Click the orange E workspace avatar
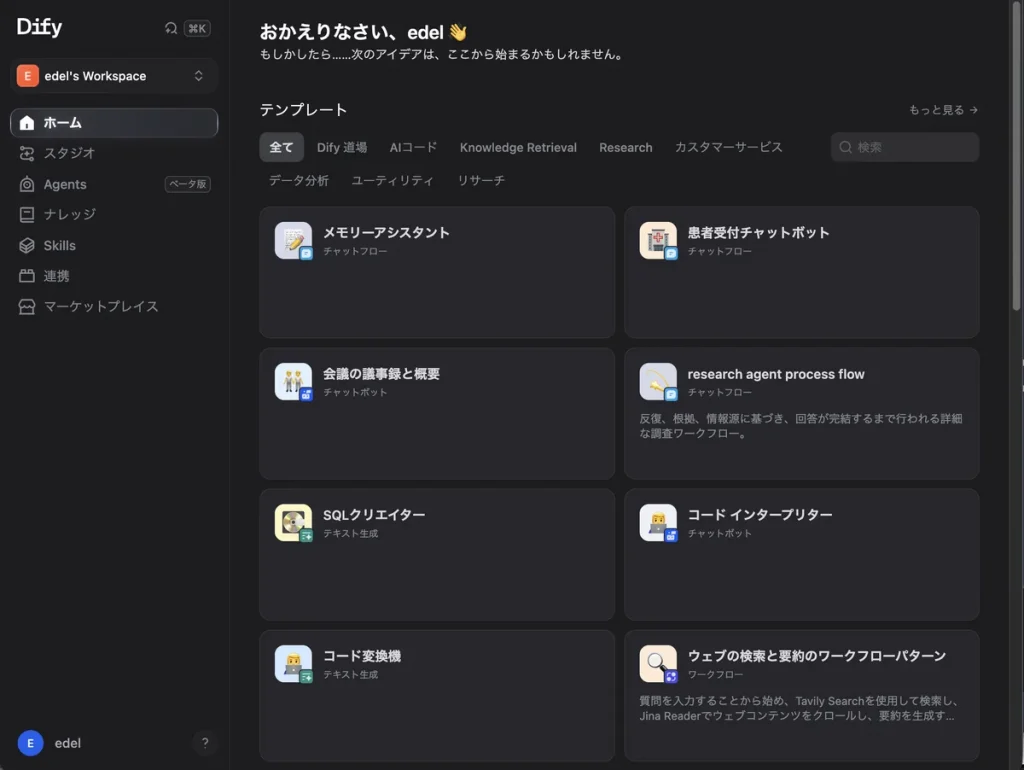Image resolution: width=1024 pixels, height=770 pixels. click(x=27, y=76)
